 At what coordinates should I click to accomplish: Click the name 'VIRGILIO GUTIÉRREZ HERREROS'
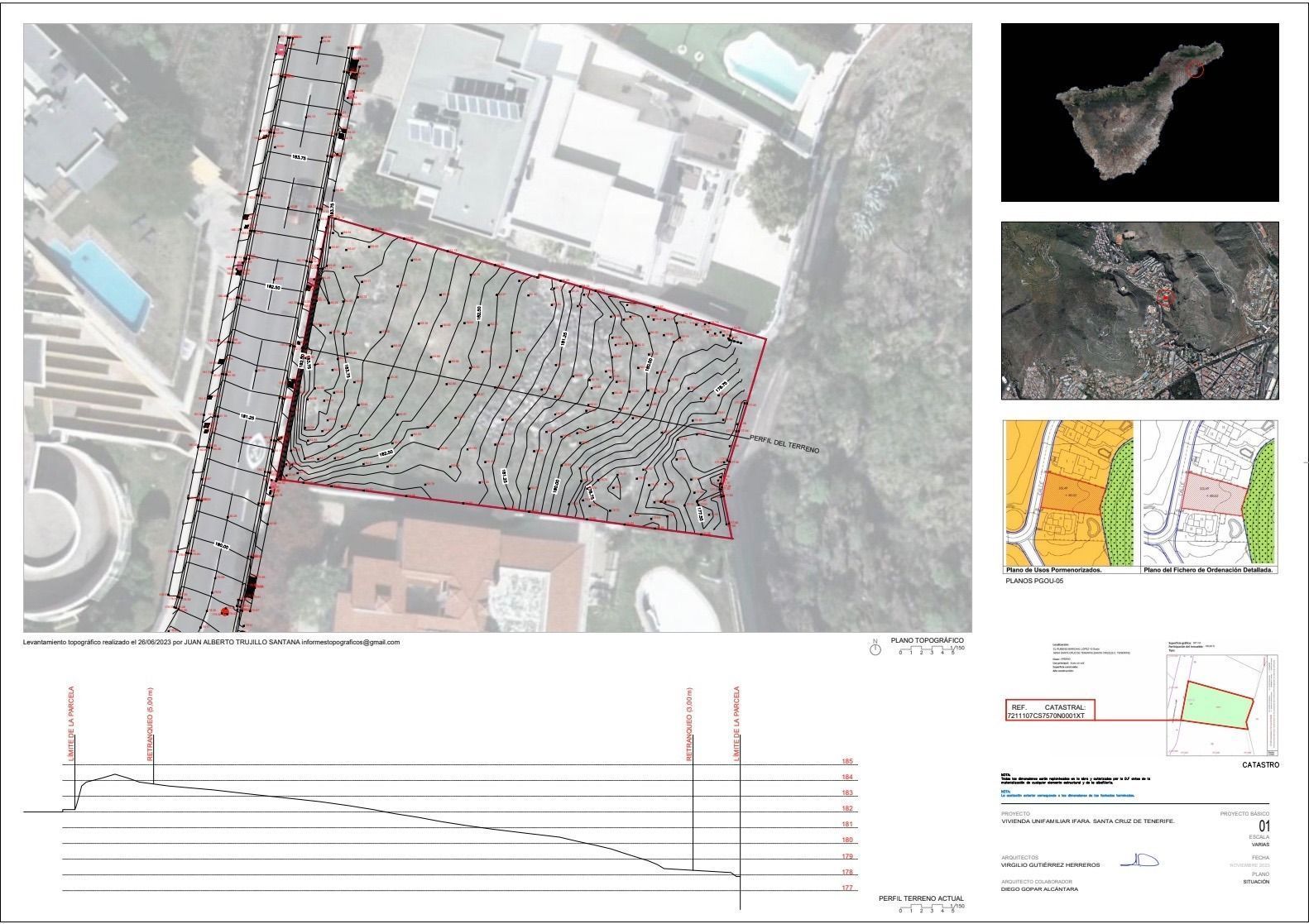pos(1051,865)
